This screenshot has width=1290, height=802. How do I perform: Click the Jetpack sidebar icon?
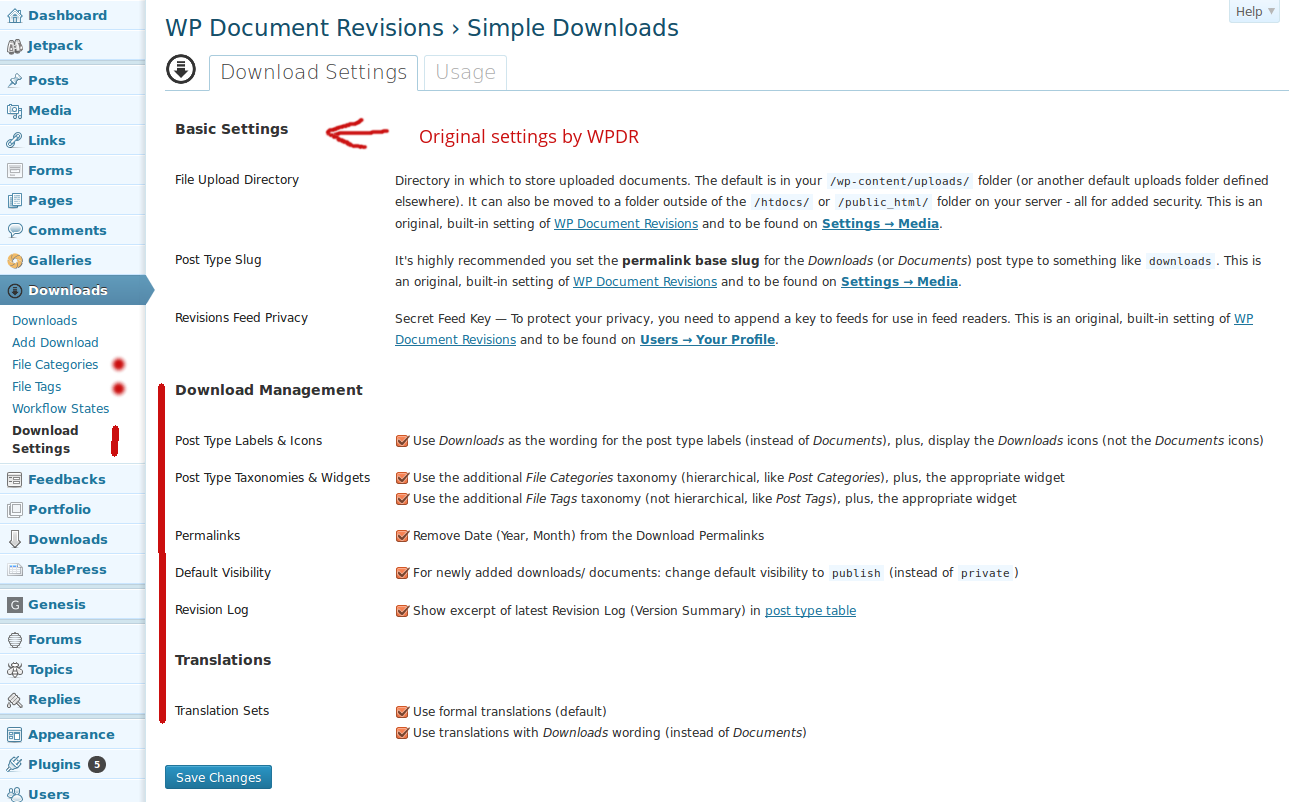coord(15,46)
